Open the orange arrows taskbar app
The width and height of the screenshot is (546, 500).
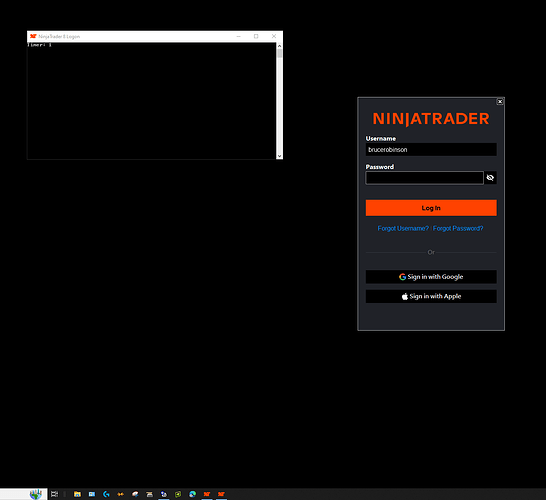click(120, 494)
